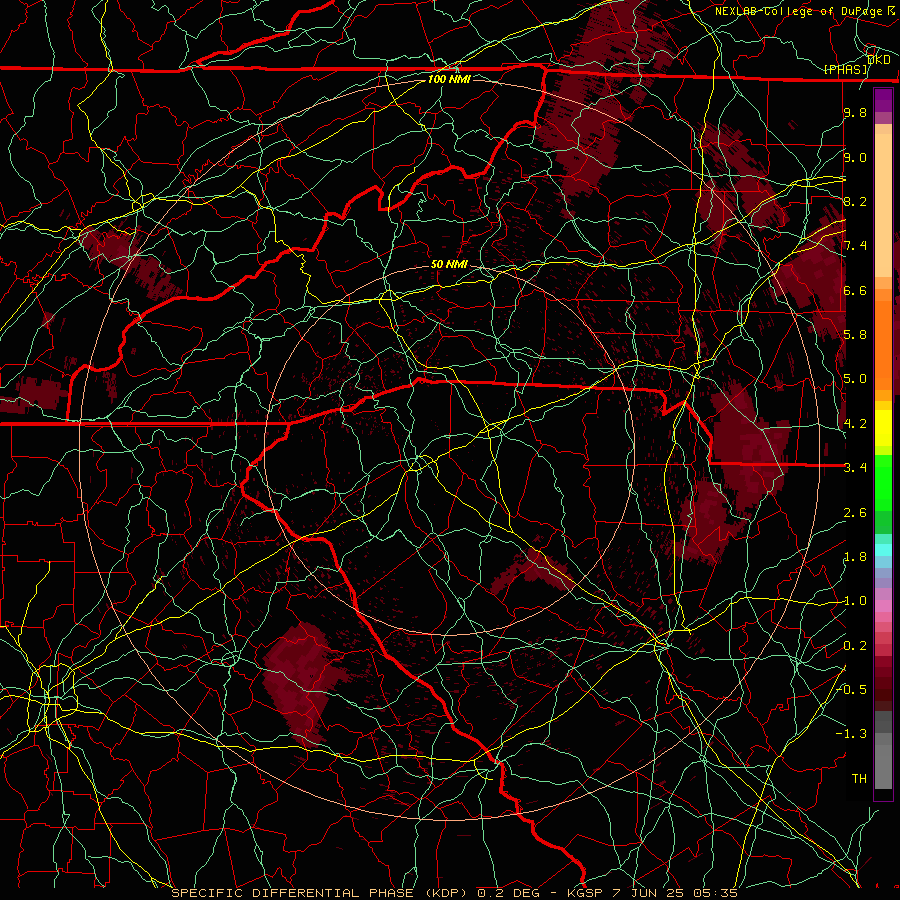This screenshot has width=900, height=900.
Task: Click the 6.6 value on color scale
Action: (x=855, y=290)
